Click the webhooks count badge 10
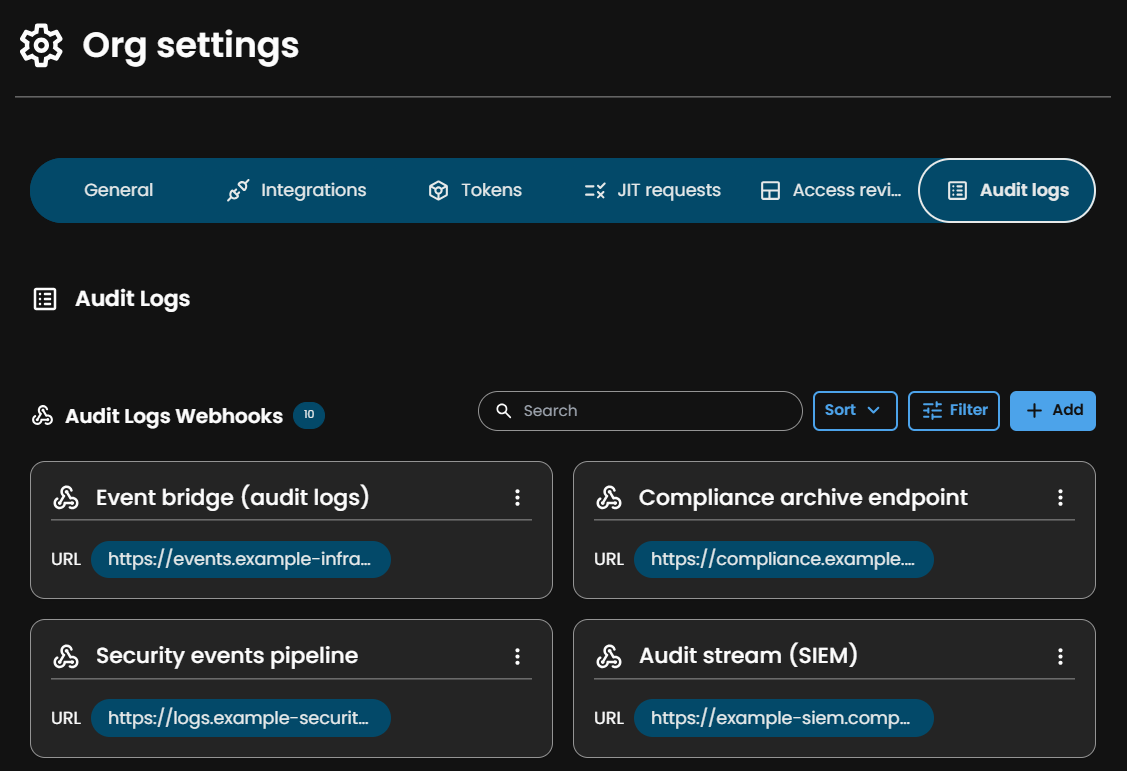This screenshot has width=1127, height=771. [308, 415]
